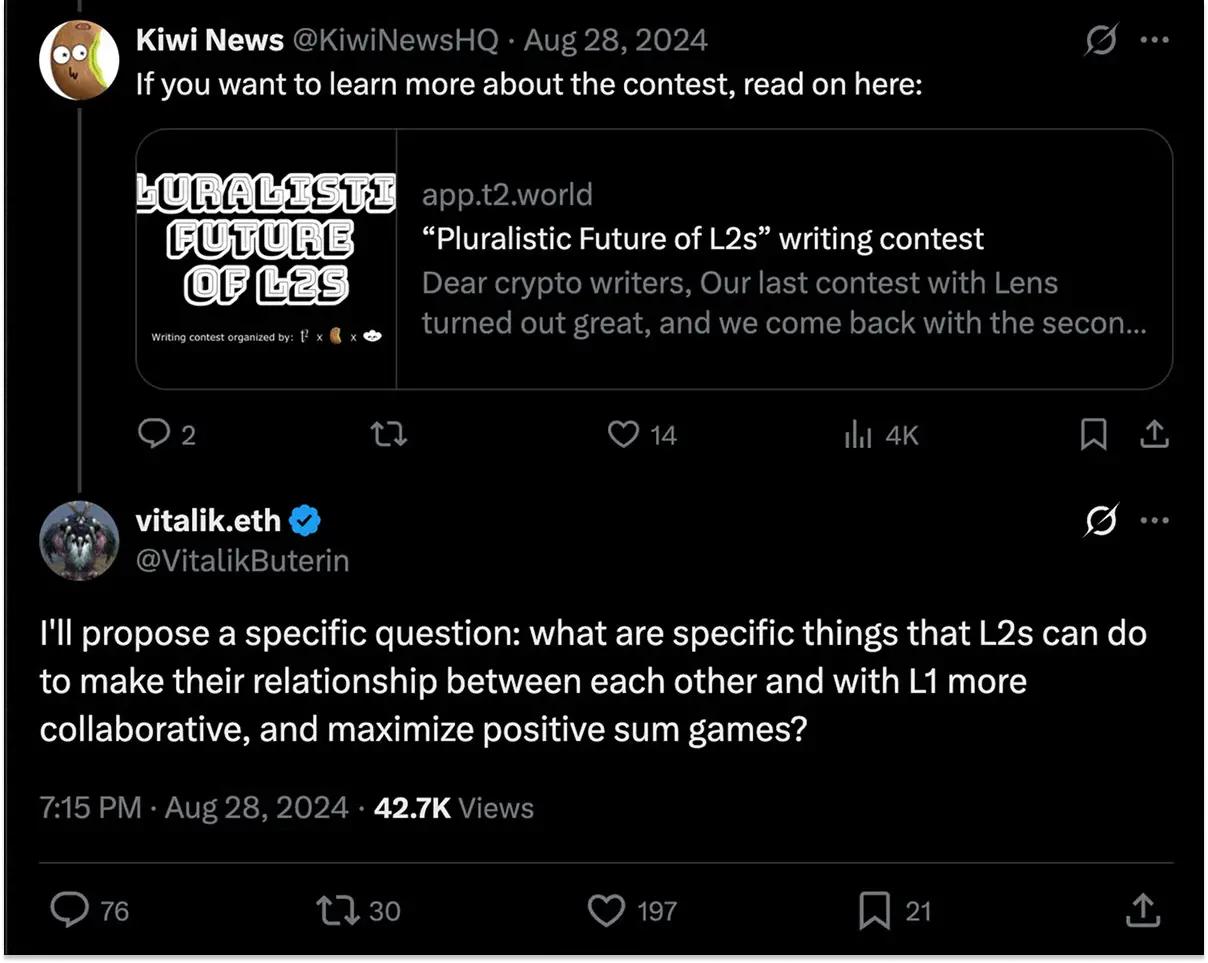Open more options on Kiwi News tweet
Image resolution: width=1208 pixels, height=963 pixels.
(x=1155, y=40)
